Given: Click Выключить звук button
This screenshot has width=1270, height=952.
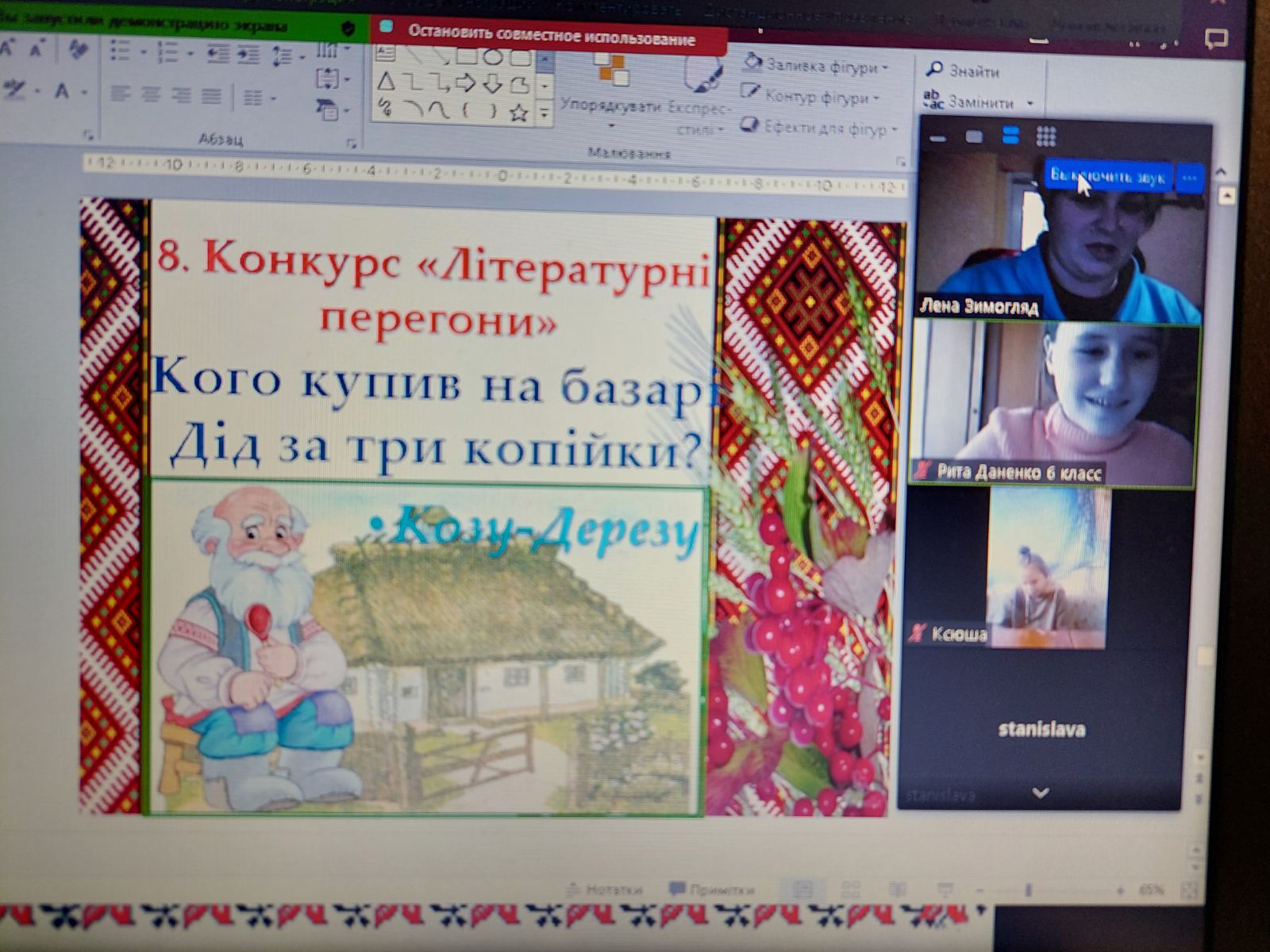Looking at the screenshot, I should 1106,175.
